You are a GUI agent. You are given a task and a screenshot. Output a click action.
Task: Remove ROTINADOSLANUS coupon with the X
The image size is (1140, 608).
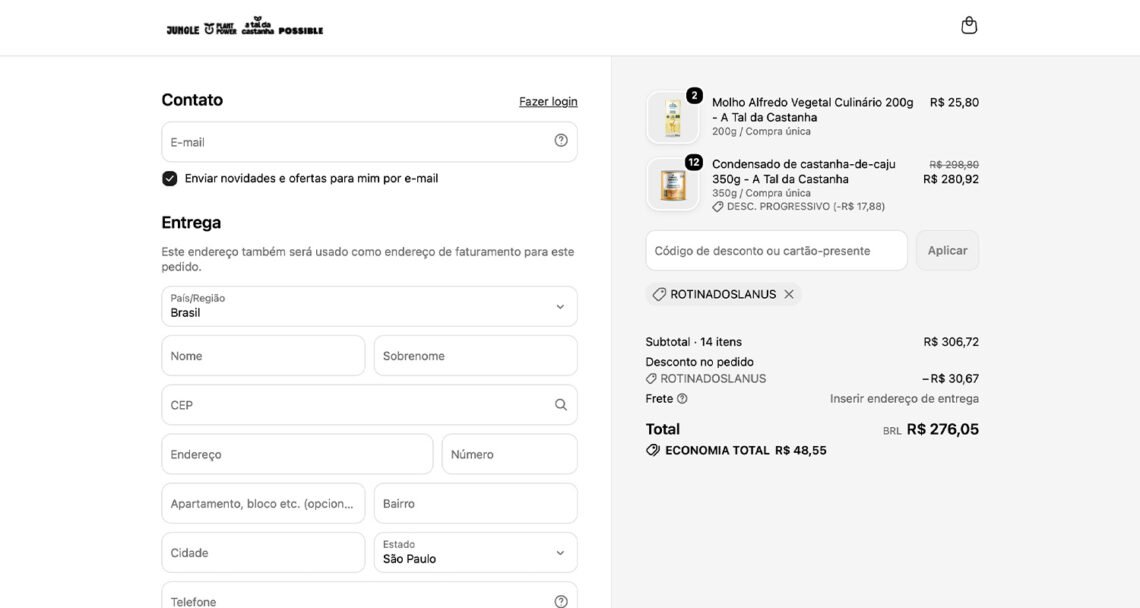789,295
